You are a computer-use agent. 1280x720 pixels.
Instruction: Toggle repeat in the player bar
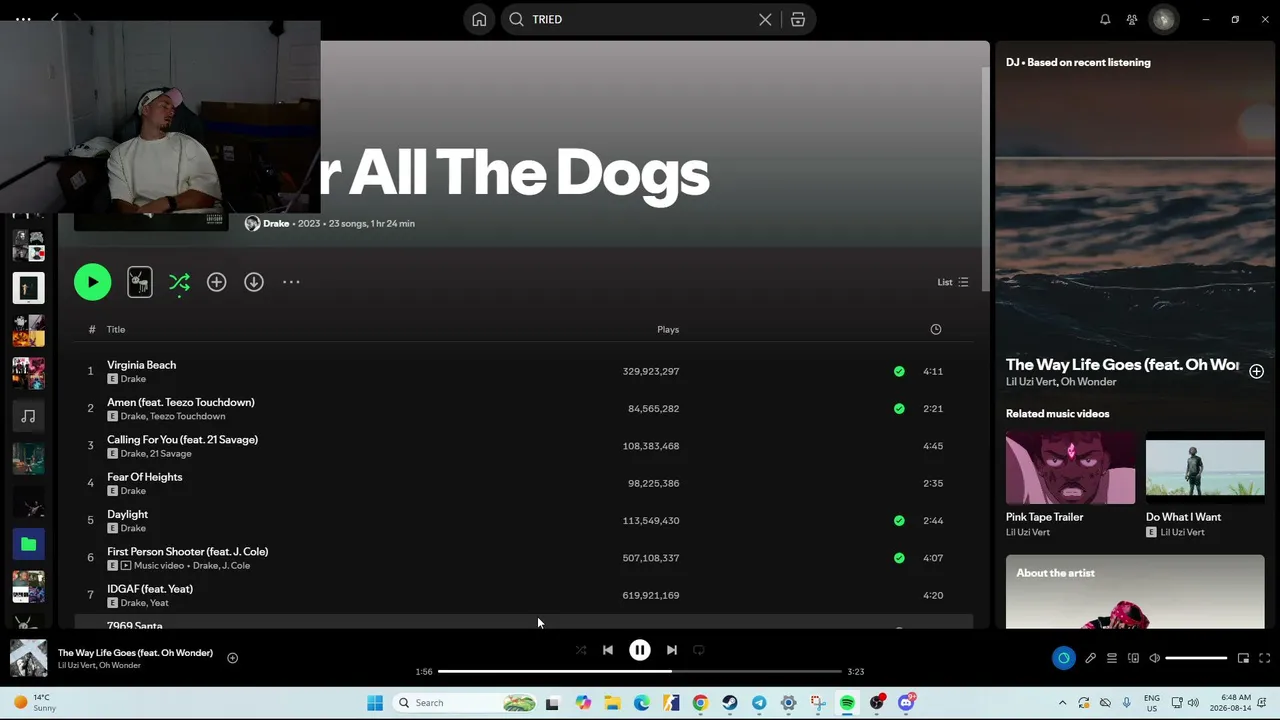click(699, 650)
